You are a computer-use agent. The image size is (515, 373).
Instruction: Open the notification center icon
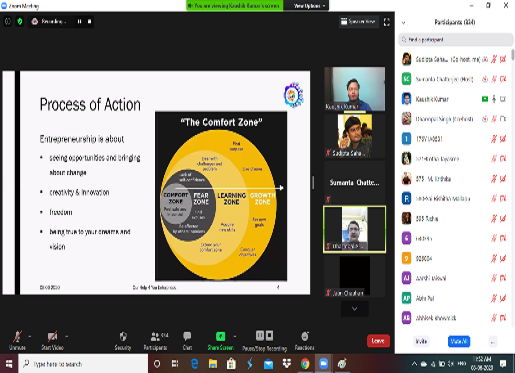point(503,364)
